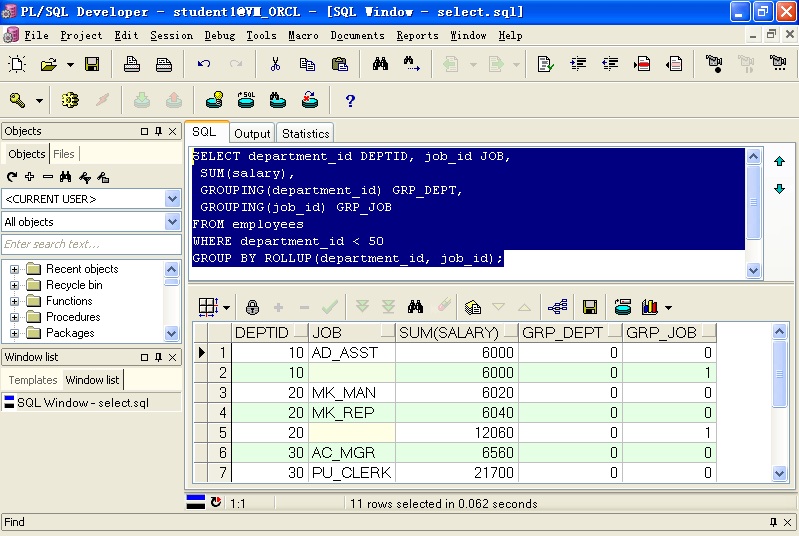
Task: Click the Save results floppy icon in grid toolbar
Action: point(590,307)
